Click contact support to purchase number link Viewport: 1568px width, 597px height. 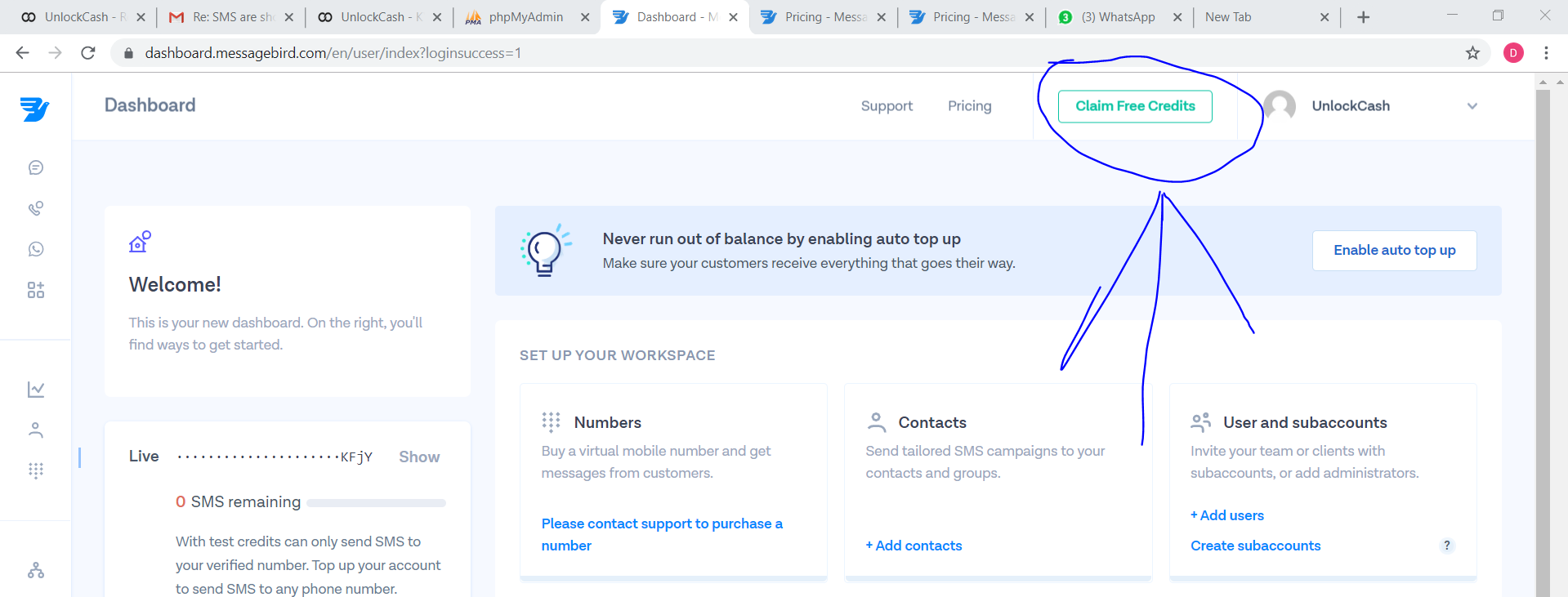[662, 534]
